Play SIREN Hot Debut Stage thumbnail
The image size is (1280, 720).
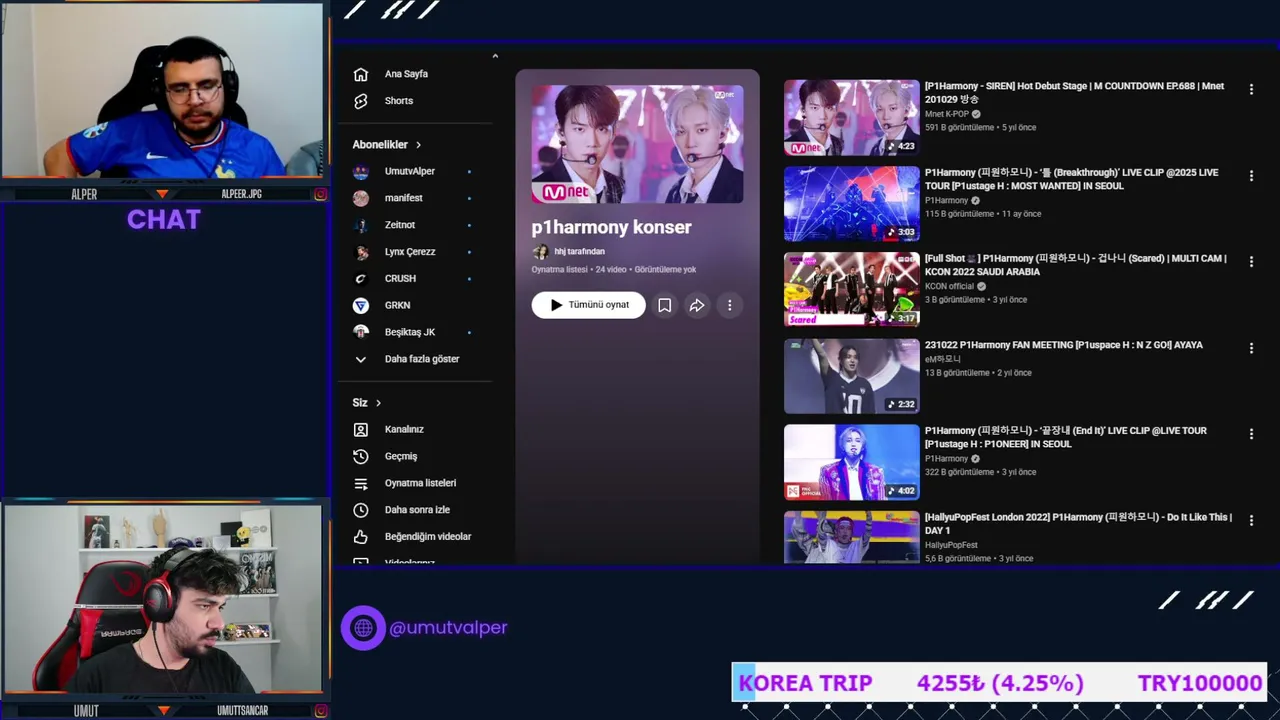tap(852, 118)
